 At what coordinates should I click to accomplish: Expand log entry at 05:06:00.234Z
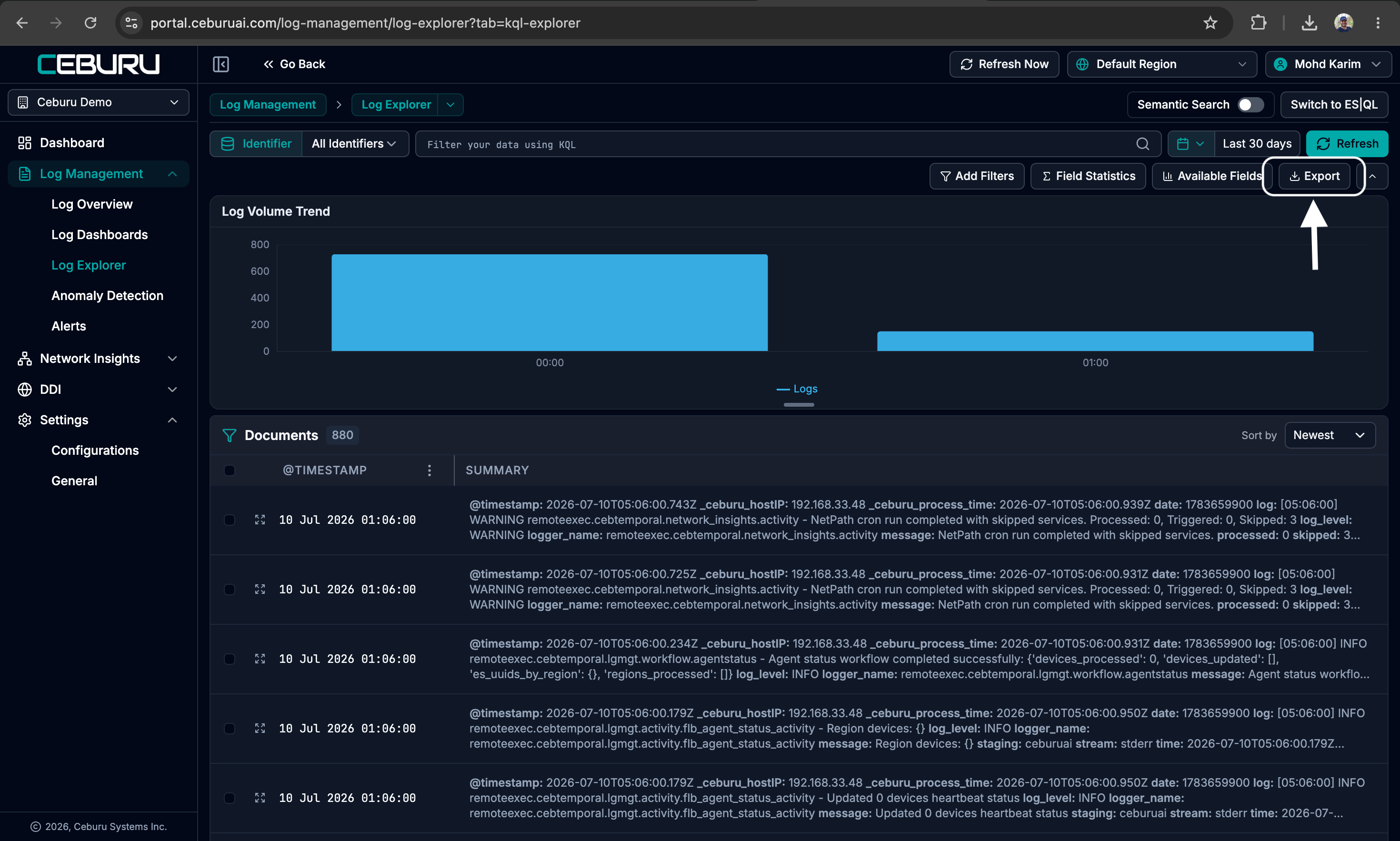(x=260, y=659)
